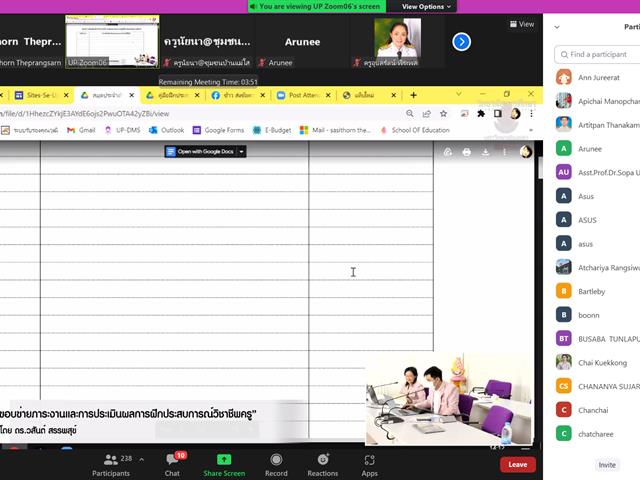
Task: Open the UP-DMS bookmark
Action: [x=122, y=130]
